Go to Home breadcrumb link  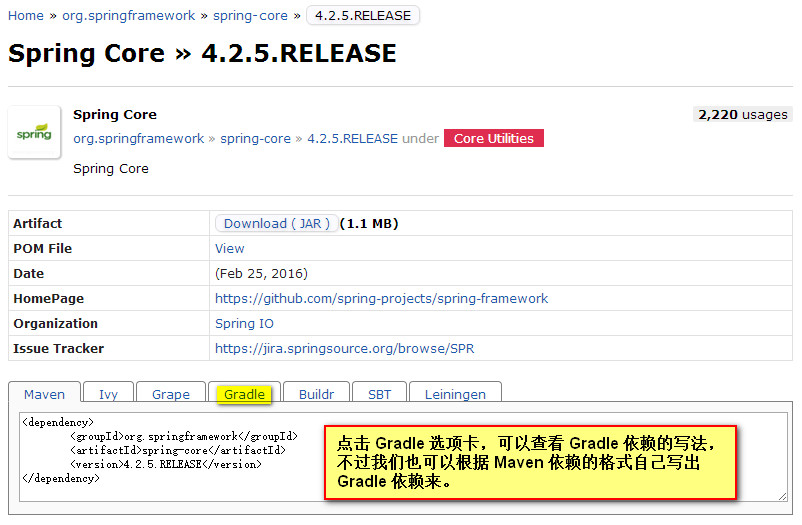[26, 16]
